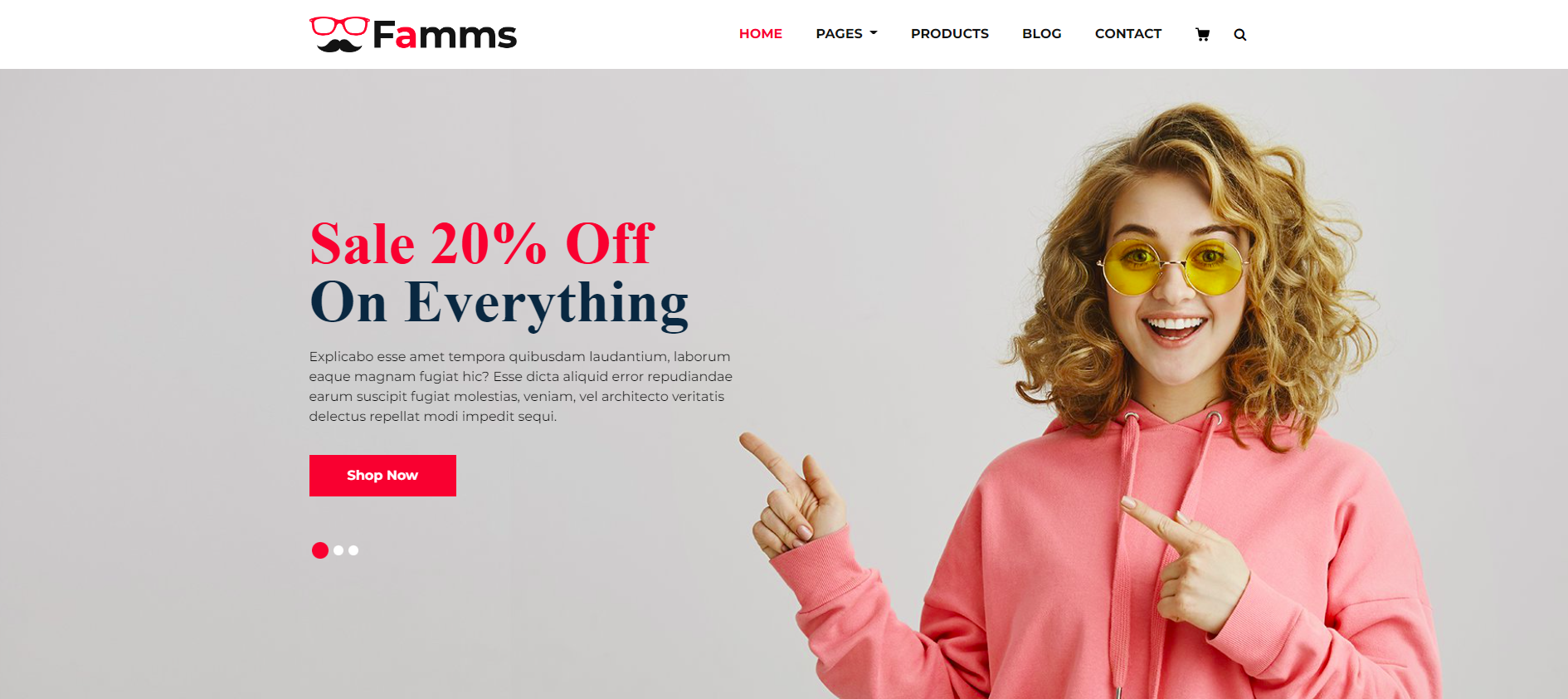Click the glasses and mustache logo icon
Image resolution: width=1568 pixels, height=699 pixels.
[x=338, y=35]
